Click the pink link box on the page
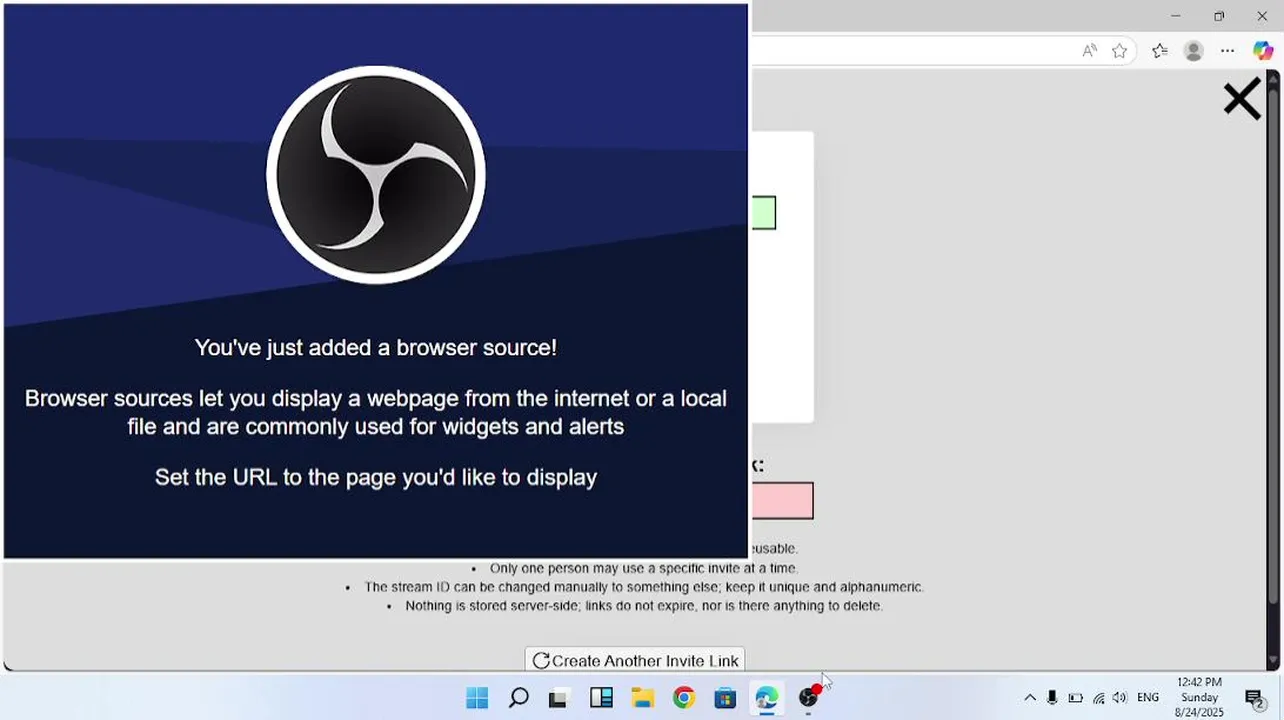The height and width of the screenshot is (720, 1284). coord(783,501)
